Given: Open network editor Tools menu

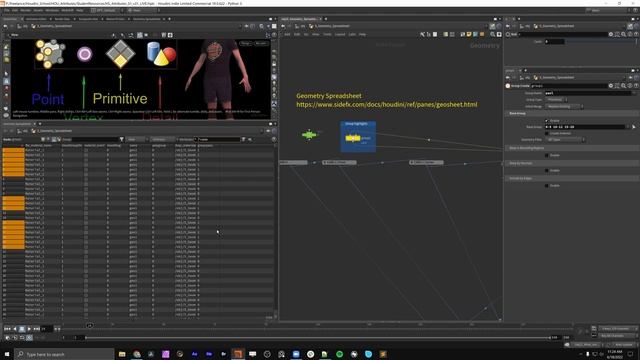Looking at the screenshot, I should click(327, 35).
